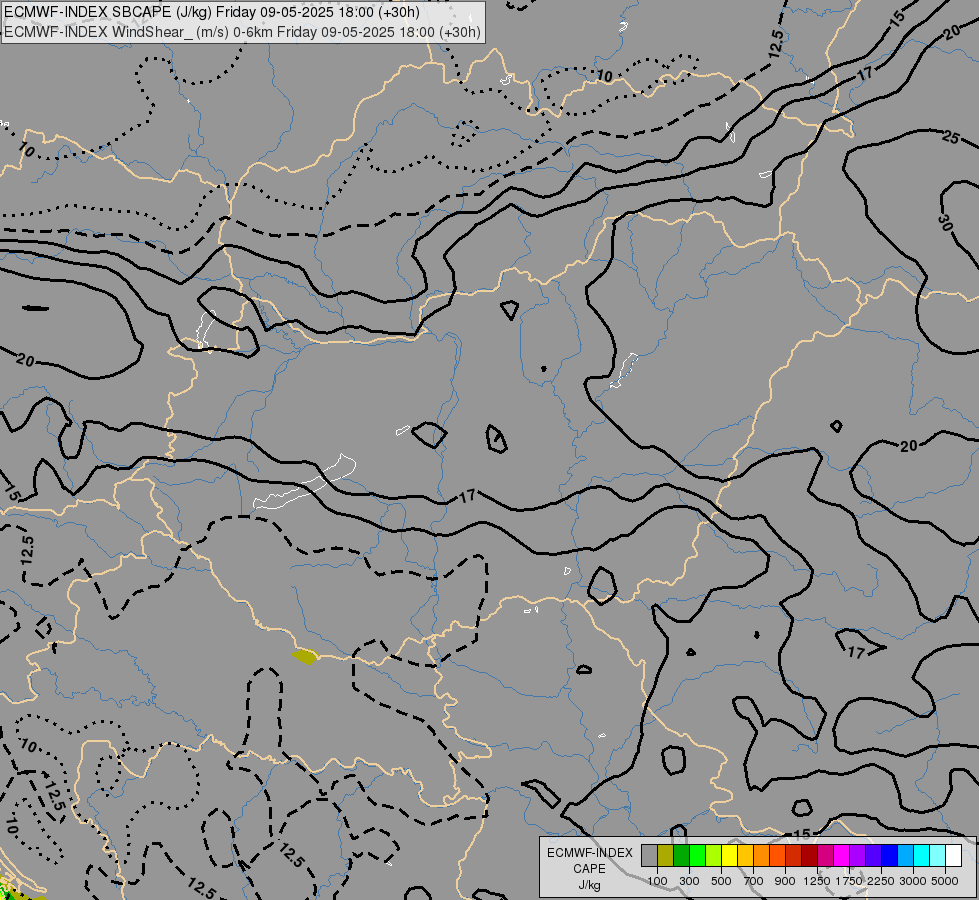
Task: Select the magenta legend swatch
Action: pyautogui.click(x=841, y=856)
